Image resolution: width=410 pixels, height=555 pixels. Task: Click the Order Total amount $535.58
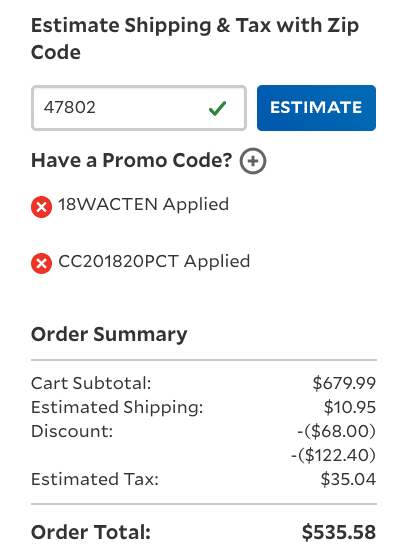(338, 533)
